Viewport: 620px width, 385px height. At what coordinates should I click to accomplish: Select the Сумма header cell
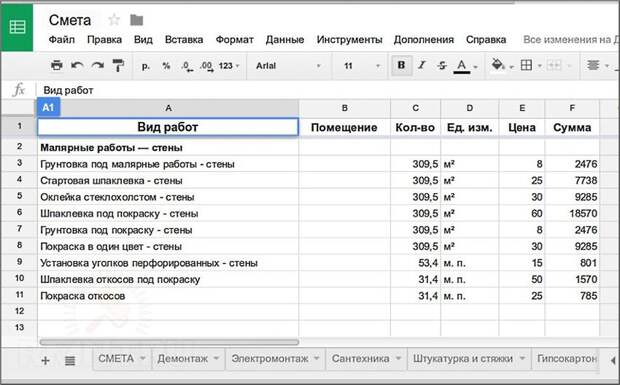[572, 127]
